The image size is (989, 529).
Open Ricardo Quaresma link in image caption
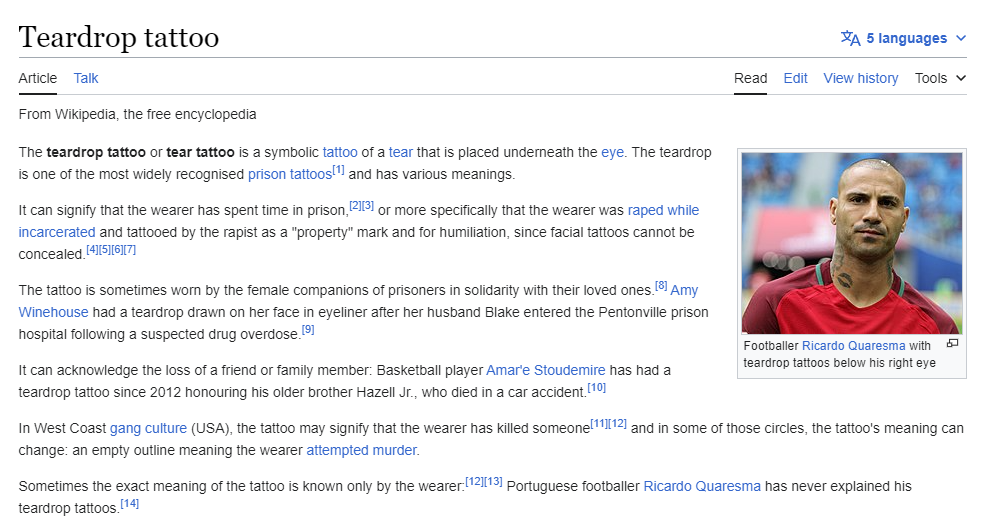853,346
